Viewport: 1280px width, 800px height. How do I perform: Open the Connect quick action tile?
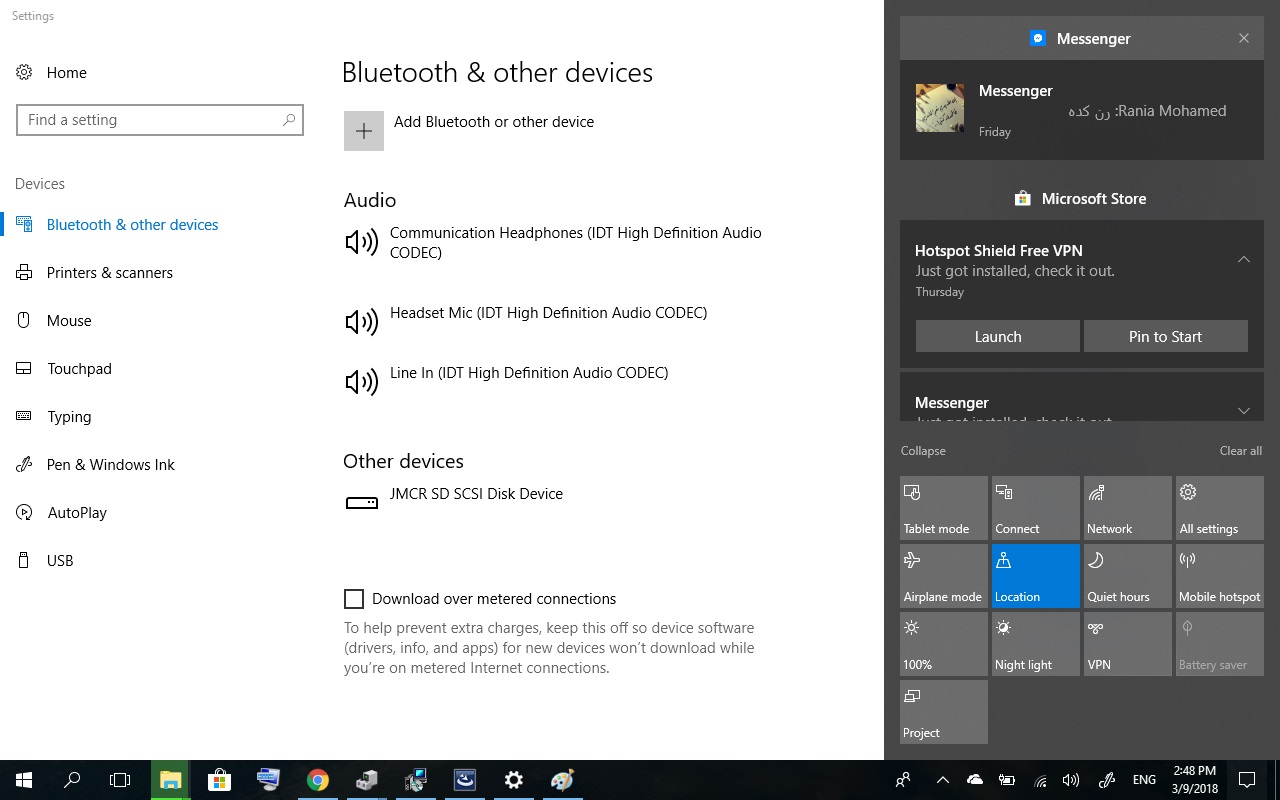[x=1035, y=508]
